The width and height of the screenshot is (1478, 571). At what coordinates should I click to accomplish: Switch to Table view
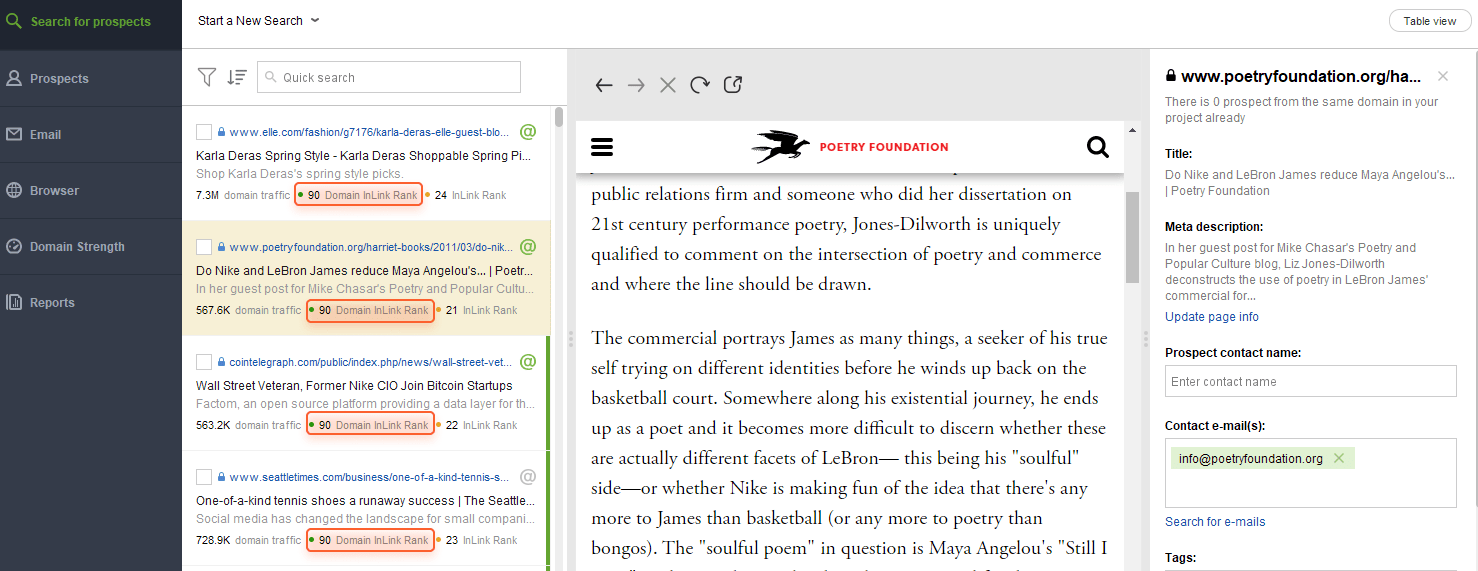pos(1429,21)
